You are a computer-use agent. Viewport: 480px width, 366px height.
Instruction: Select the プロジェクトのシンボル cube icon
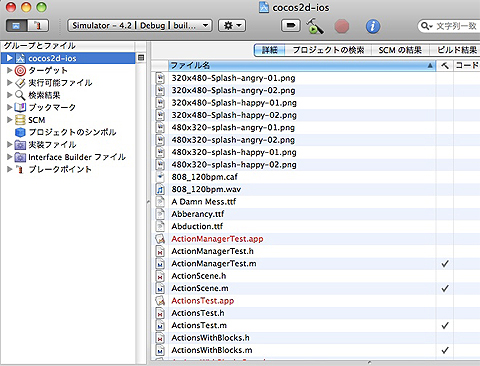click(x=20, y=132)
